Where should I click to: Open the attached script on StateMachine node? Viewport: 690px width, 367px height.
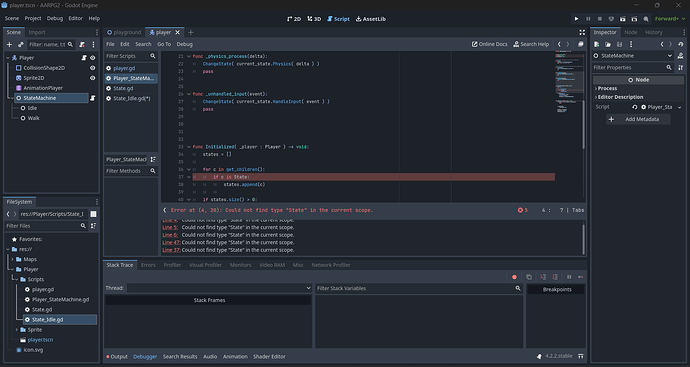93,98
